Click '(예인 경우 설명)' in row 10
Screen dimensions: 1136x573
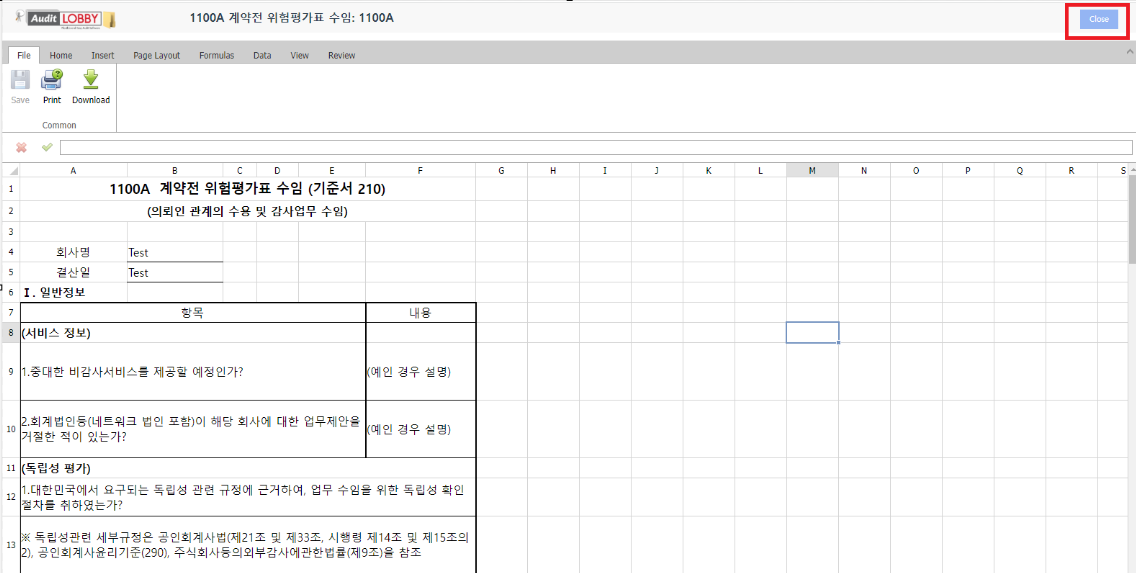pyautogui.click(x=421, y=430)
